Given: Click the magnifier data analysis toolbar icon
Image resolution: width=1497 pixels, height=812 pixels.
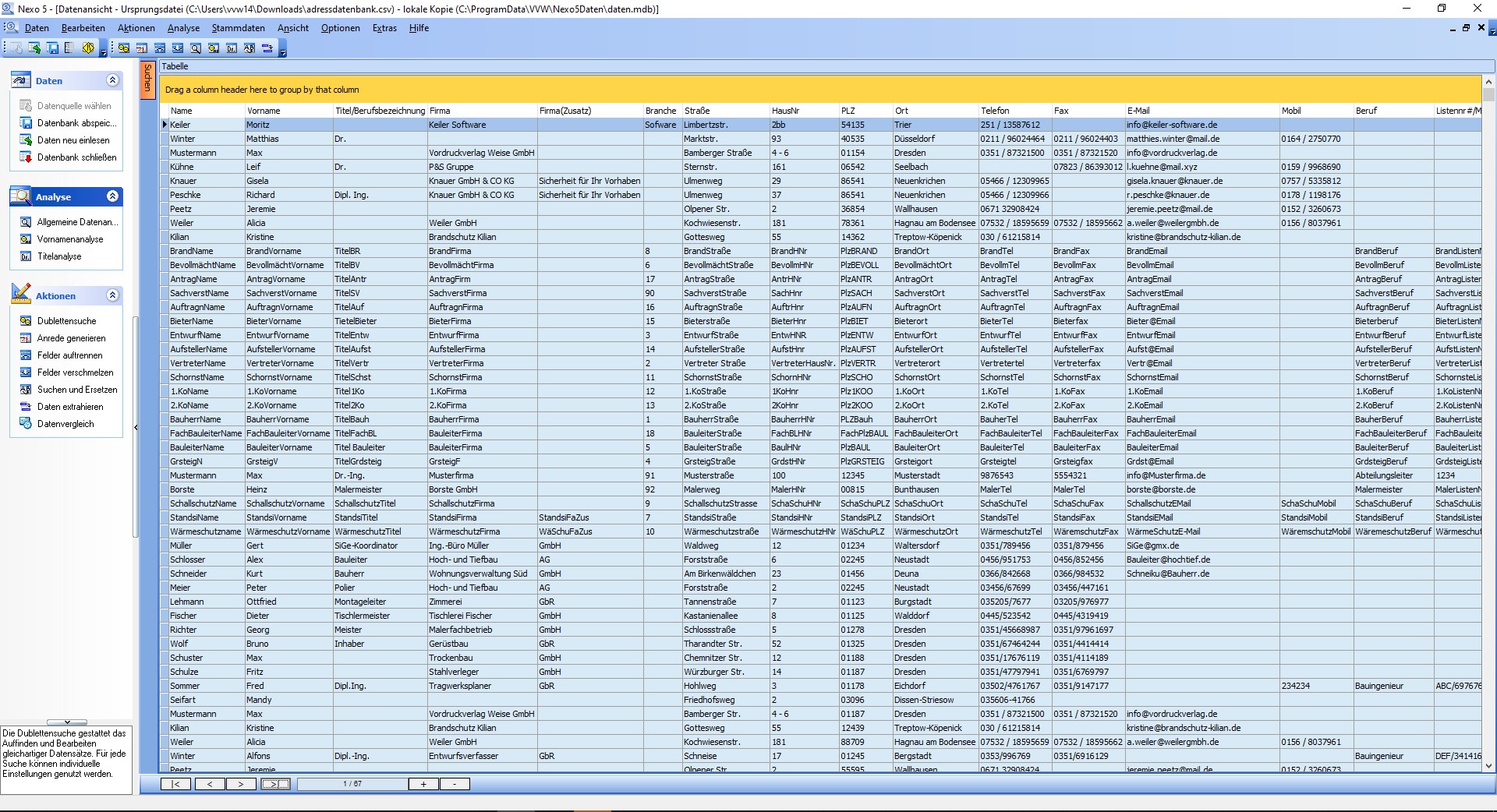Looking at the screenshot, I should (x=196, y=48).
